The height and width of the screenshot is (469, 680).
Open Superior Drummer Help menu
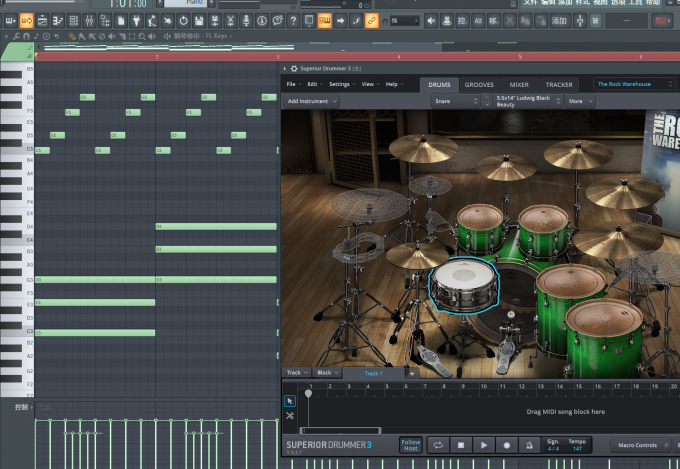pos(394,84)
